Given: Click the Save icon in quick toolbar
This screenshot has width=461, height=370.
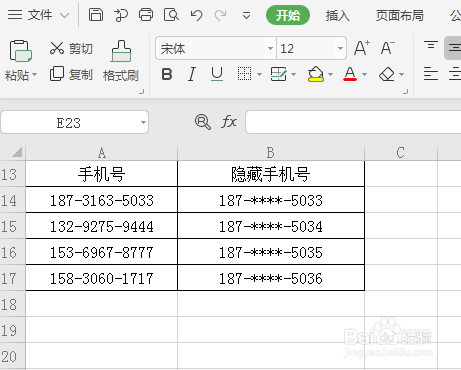Looking at the screenshot, I should pyautogui.click(x=96, y=15).
